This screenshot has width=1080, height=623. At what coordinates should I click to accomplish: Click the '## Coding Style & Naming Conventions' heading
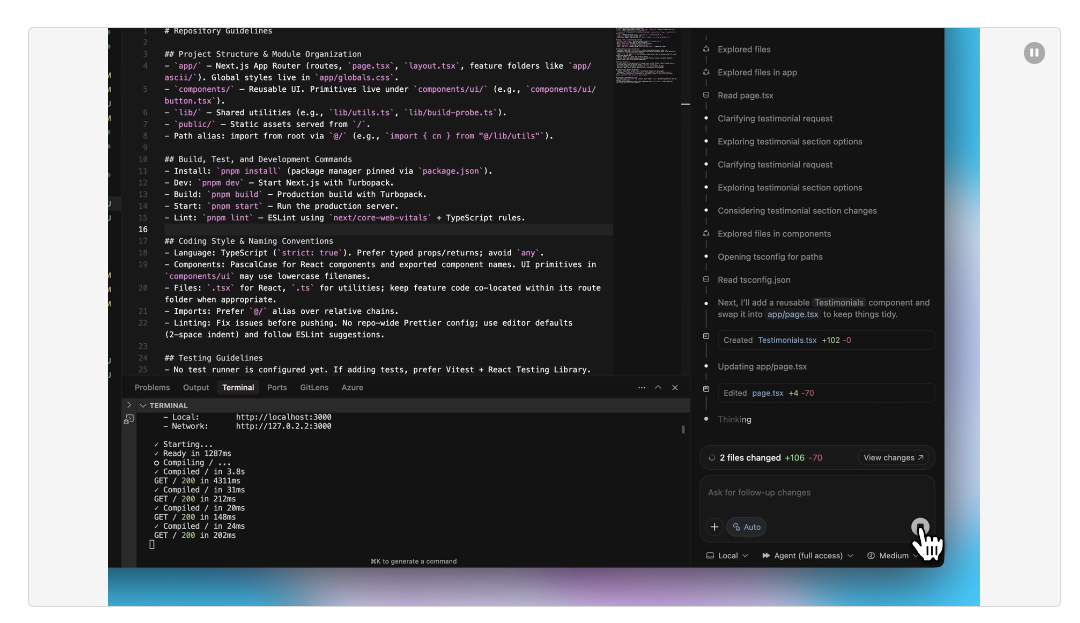[x=249, y=241]
